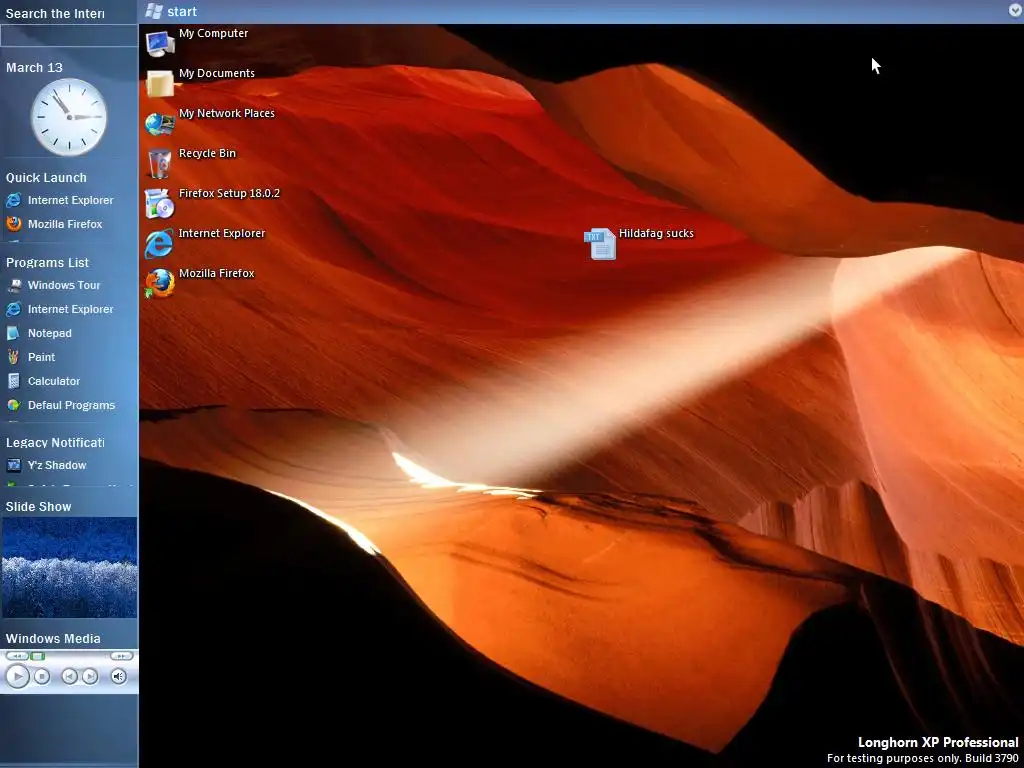Click the March 13 date text
The height and width of the screenshot is (768, 1024).
click(34, 67)
